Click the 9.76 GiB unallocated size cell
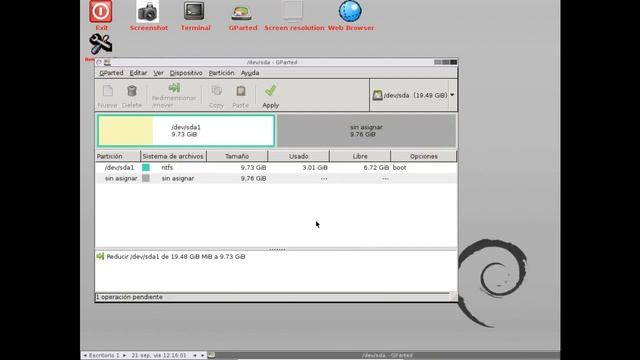The height and width of the screenshot is (360, 640). click(253, 178)
